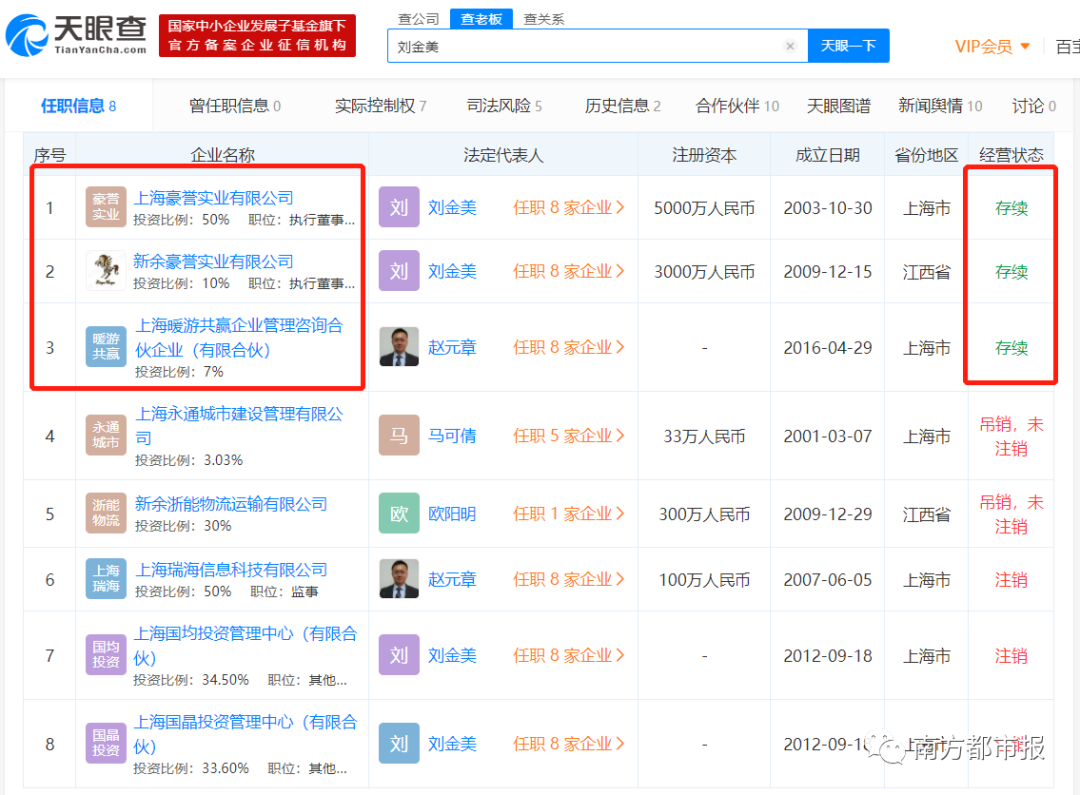Open the 上海瑞海信息科技有限公司 link

(231, 570)
